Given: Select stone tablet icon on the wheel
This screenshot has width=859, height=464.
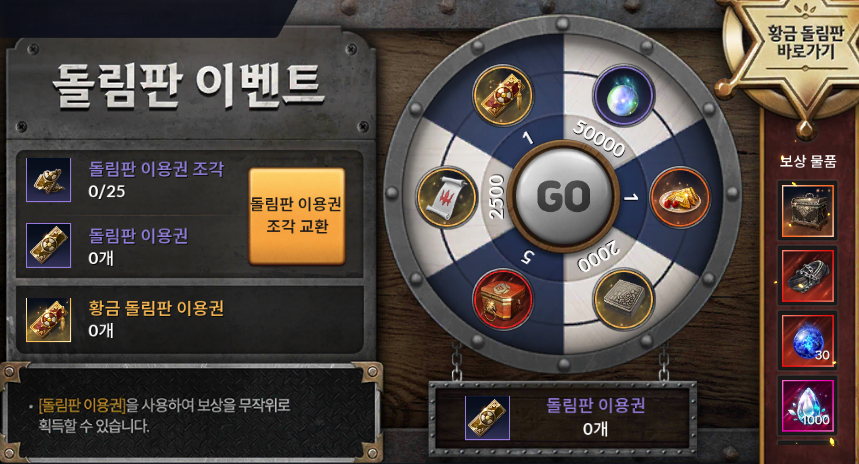Looking at the screenshot, I should [x=623, y=299].
